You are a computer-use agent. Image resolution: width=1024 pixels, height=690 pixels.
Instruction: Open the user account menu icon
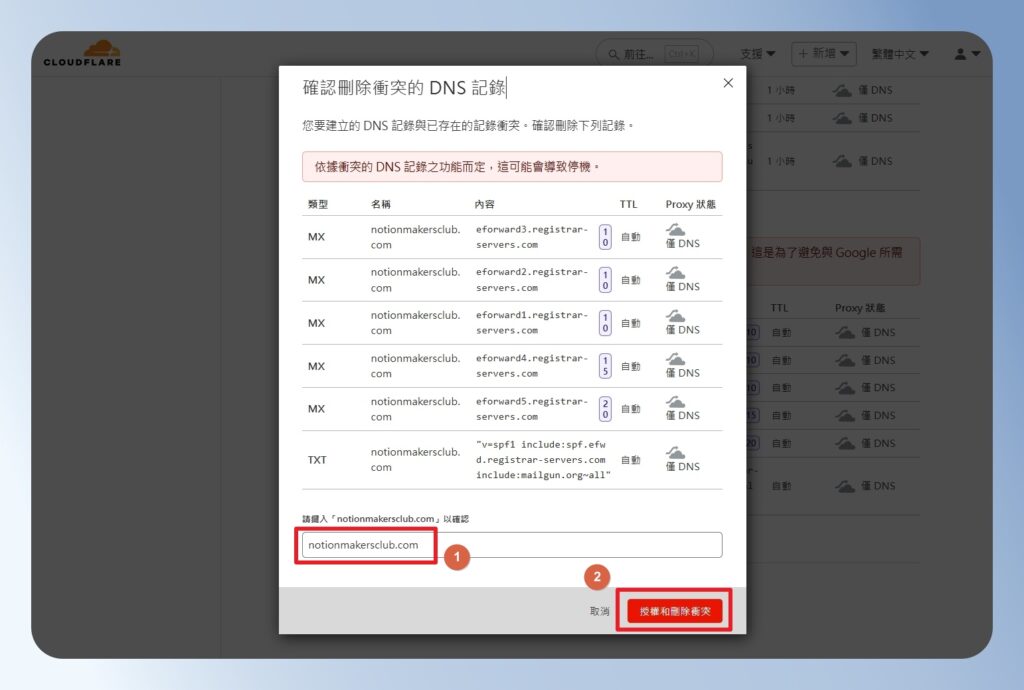coord(967,54)
